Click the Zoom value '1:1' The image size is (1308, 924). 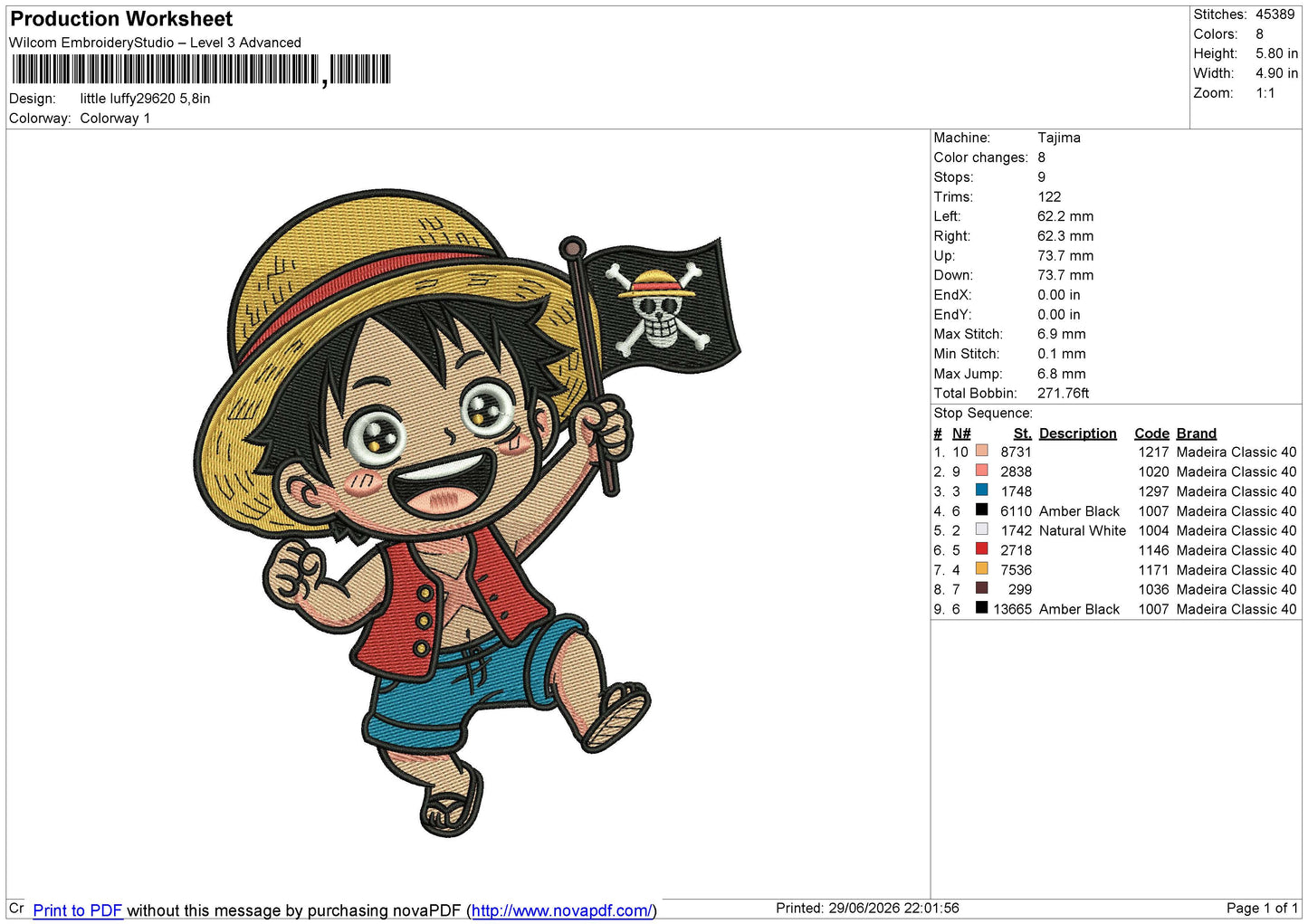(x=1265, y=93)
